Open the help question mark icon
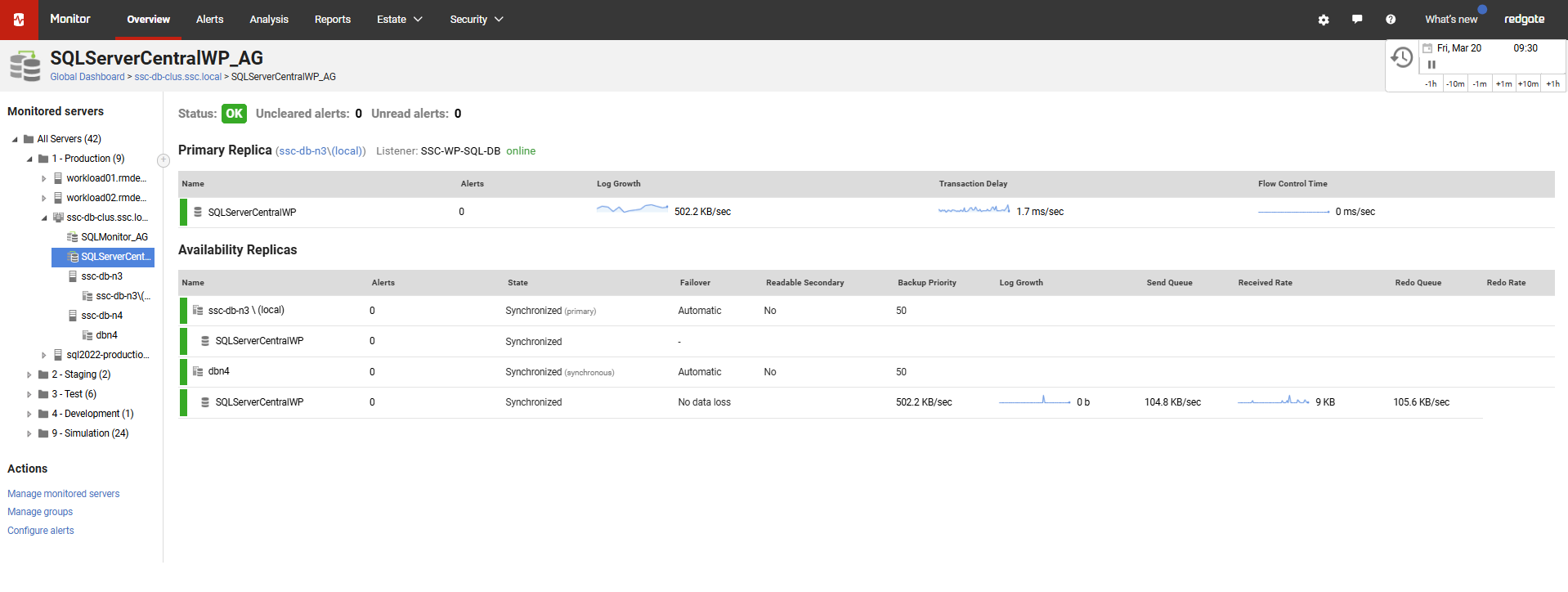This screenshot has width=1568, height=592. pos(1391,20)
